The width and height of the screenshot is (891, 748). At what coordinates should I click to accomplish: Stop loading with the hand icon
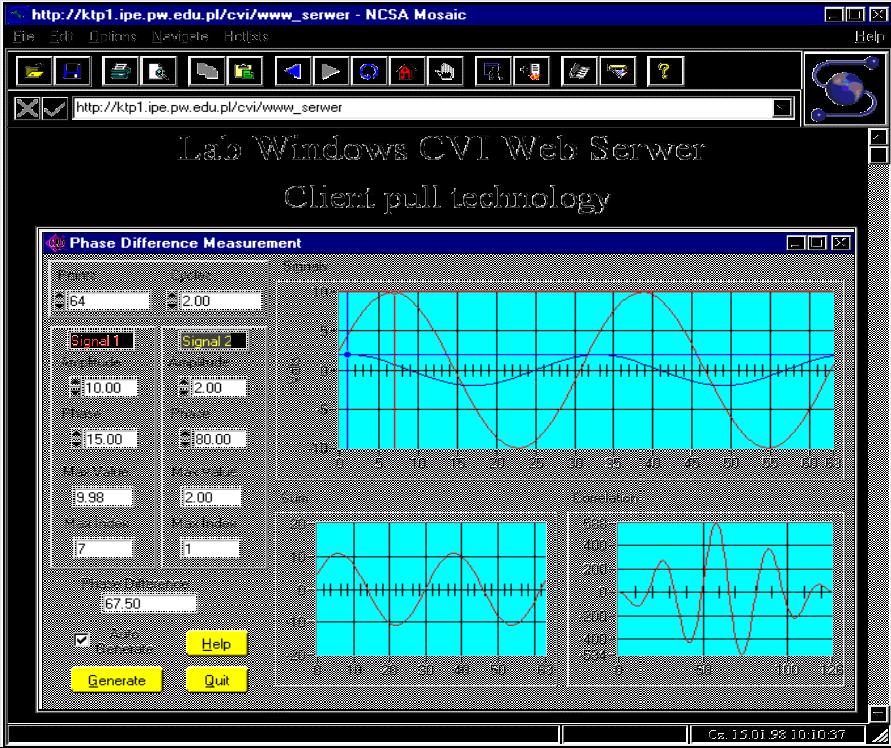[x=445, y=72]
